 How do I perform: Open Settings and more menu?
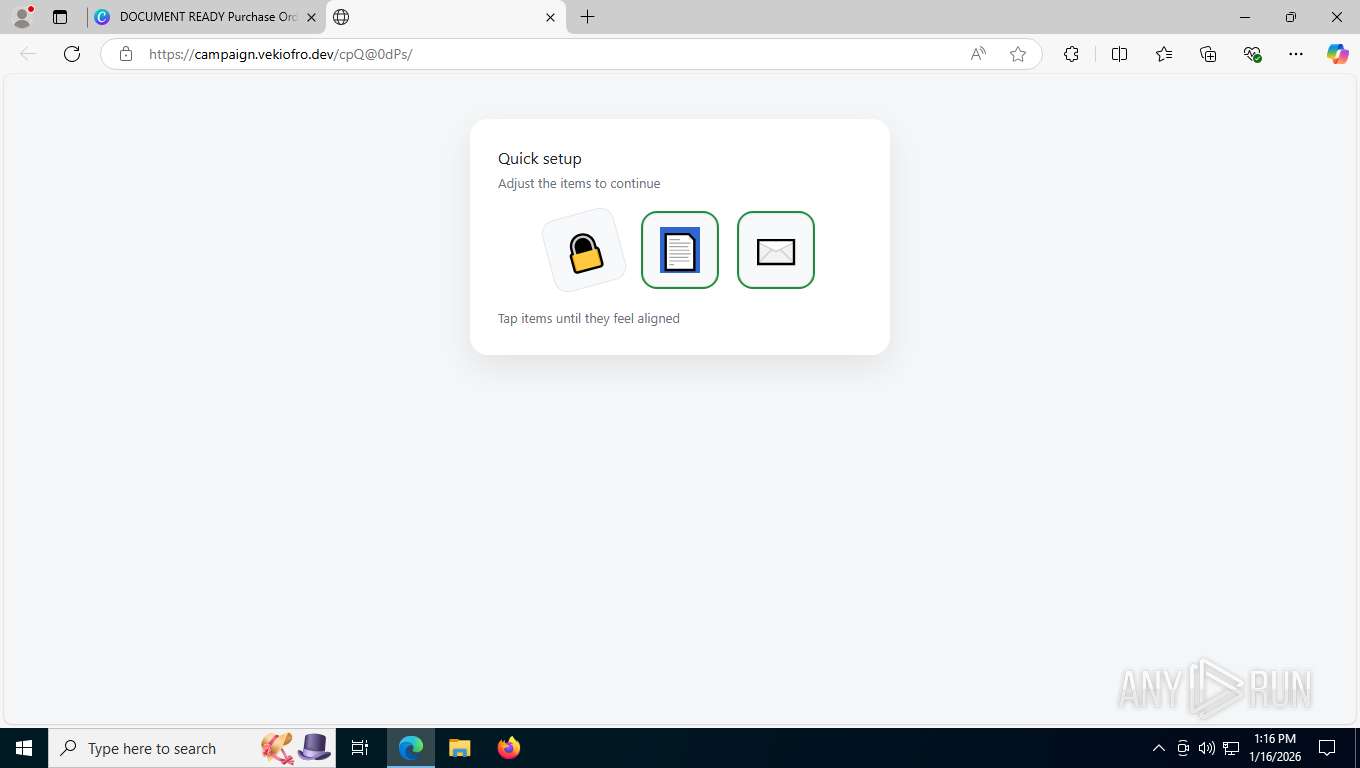click(1296, 54)
